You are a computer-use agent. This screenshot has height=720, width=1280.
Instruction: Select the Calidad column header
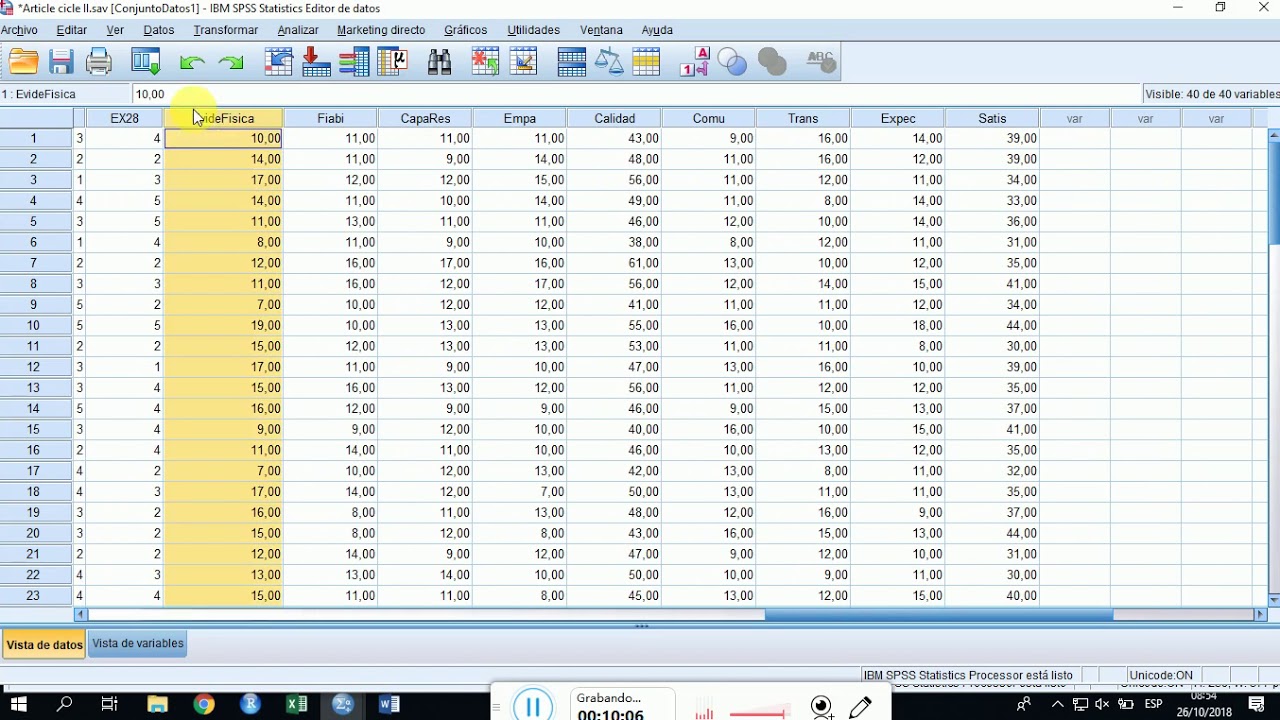[x=615, y=118]
